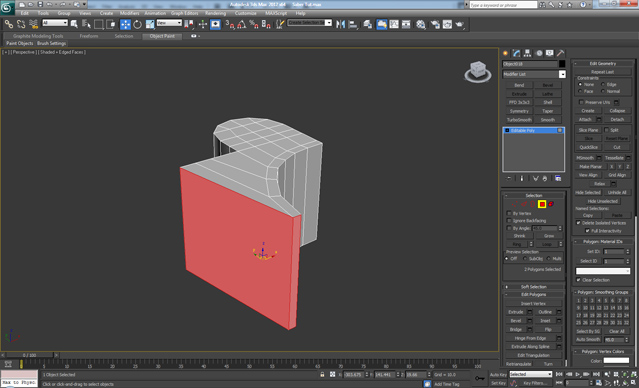The height and width of the screenshot is (388, 639).
Task: Collapse the Edit Polygons rollout
Action: point(533,294)
